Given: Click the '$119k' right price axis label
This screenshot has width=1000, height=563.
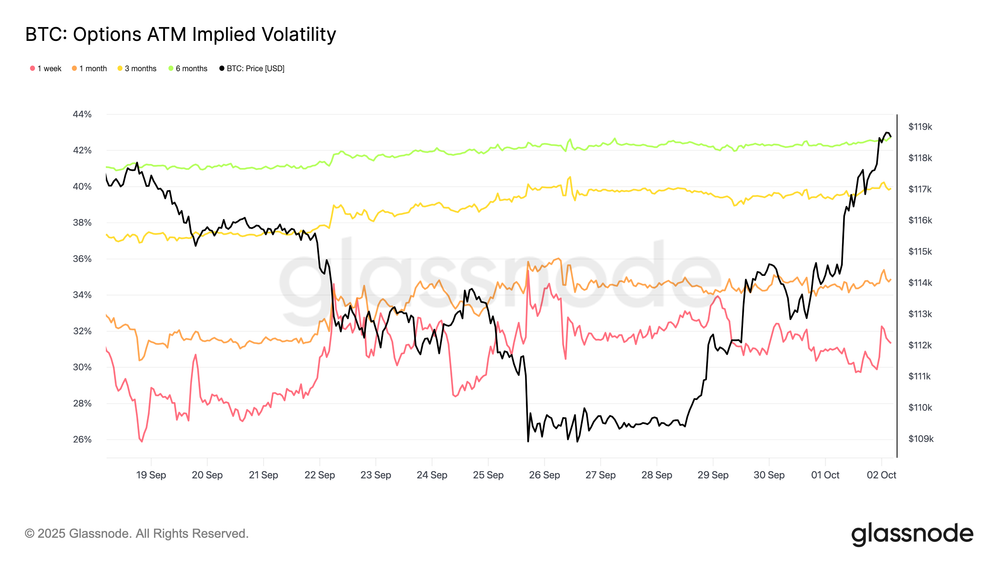Looking at the screenshot, I should click(920, 127).
